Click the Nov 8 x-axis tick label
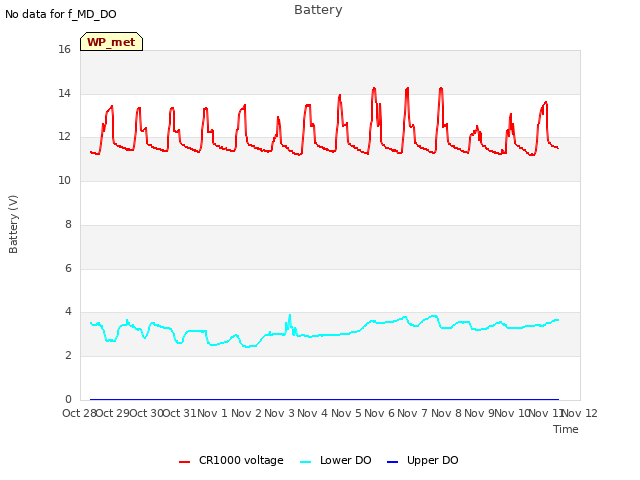 tap(446, 413)
